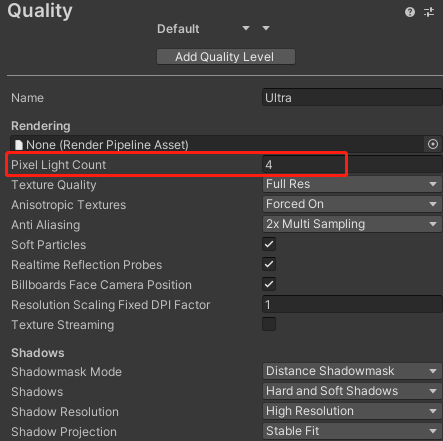
Task: Open the Shadows type dropdown
Action: [352, 391]
